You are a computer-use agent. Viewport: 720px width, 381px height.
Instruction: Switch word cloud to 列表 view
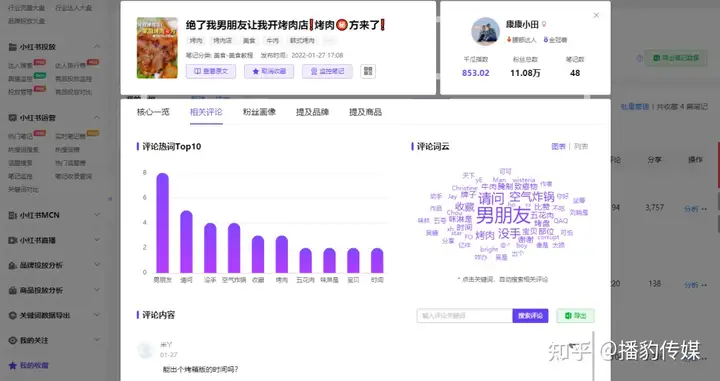[x=581, y=146]
